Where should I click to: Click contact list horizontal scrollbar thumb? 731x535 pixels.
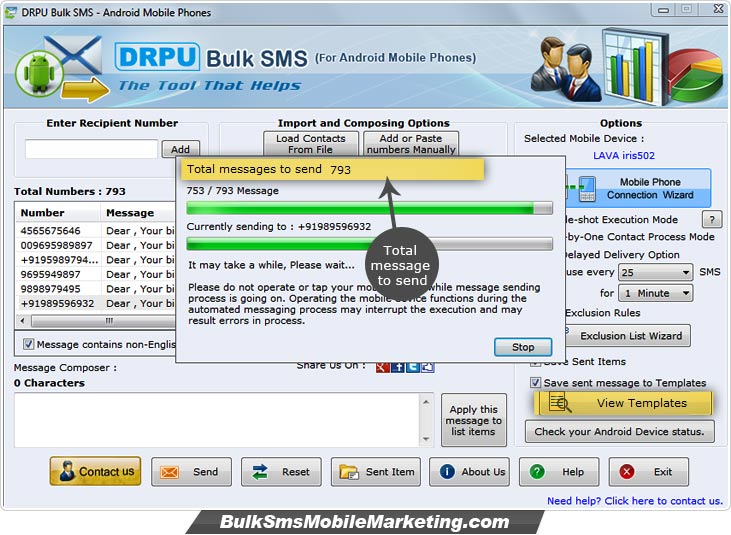103,321
